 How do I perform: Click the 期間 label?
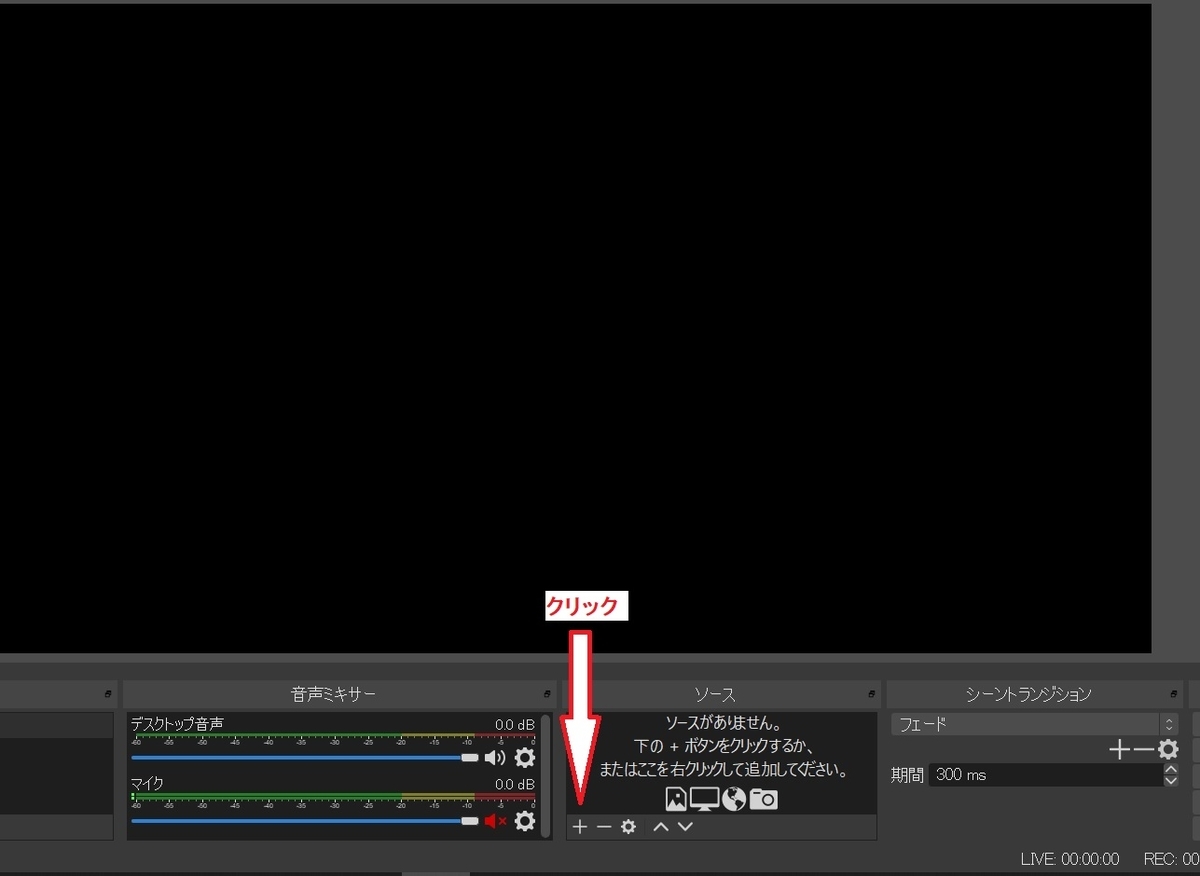[907, 775]
